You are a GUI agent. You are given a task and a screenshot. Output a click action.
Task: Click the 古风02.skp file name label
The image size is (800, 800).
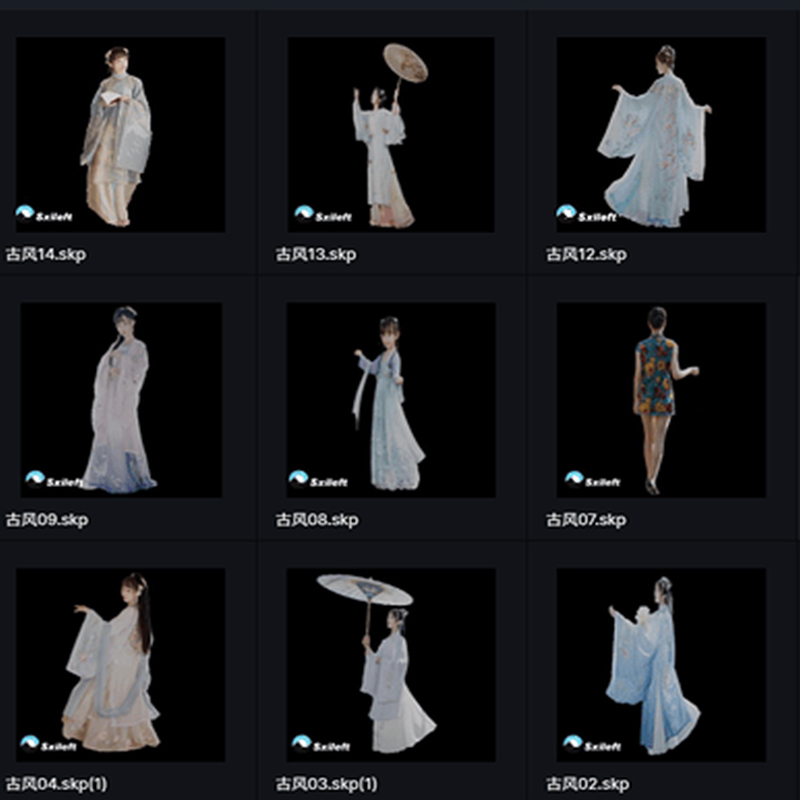tap(586, 783)
